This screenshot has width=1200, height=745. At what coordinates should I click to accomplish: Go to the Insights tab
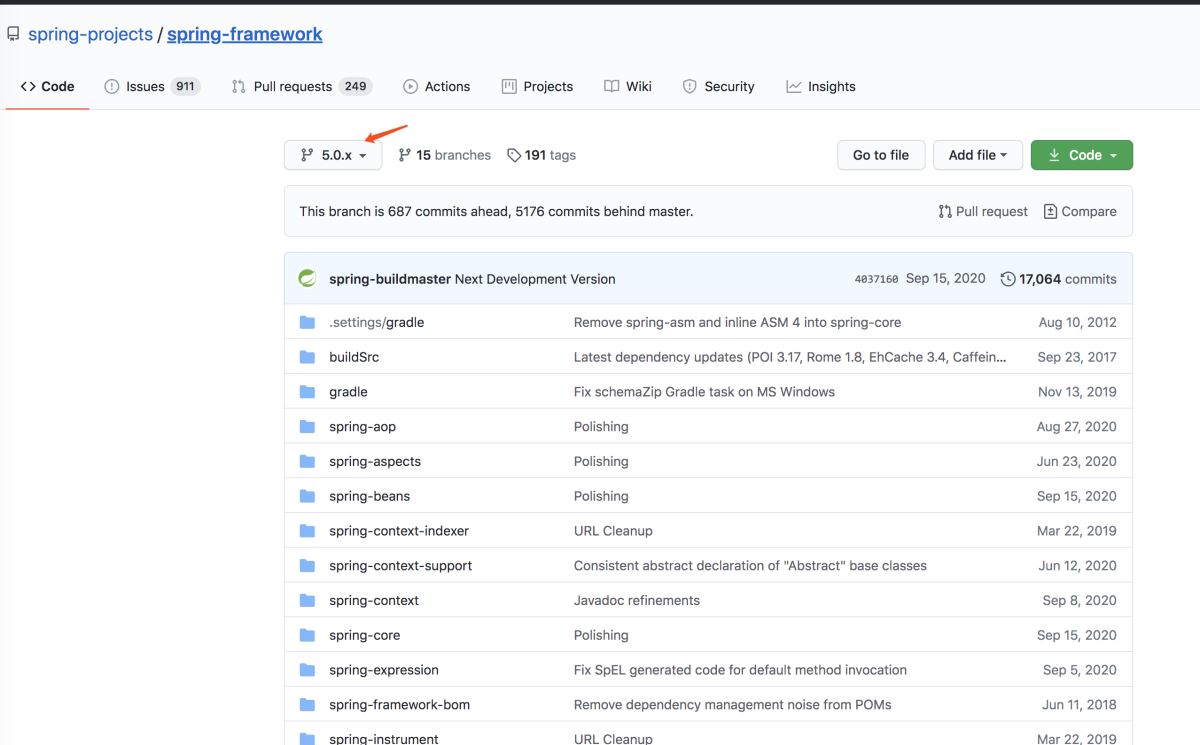click(x=821, y=86)
